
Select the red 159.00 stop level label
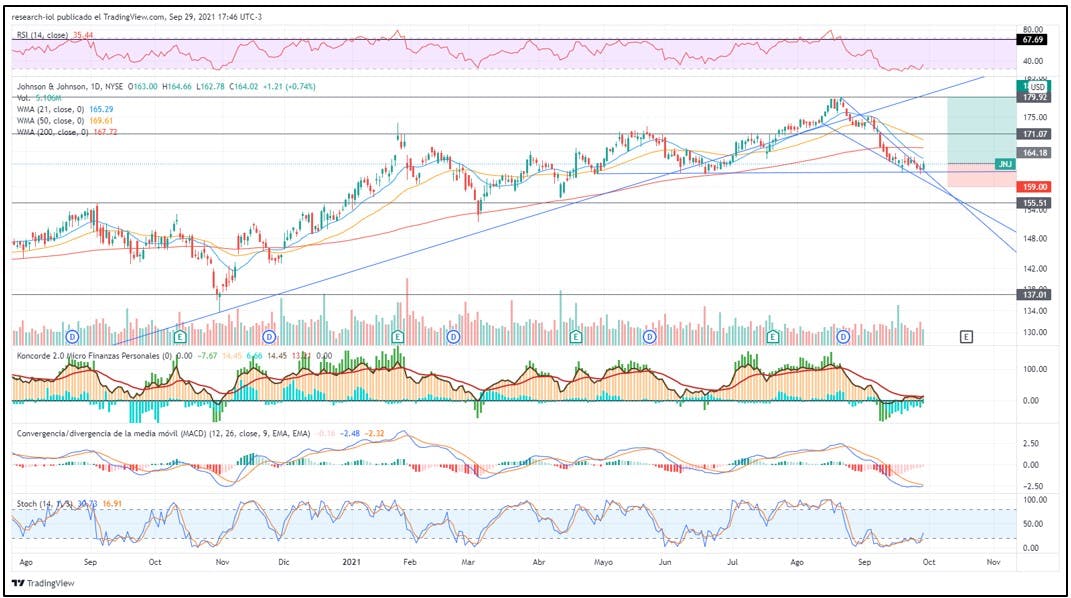point(1033,186)
